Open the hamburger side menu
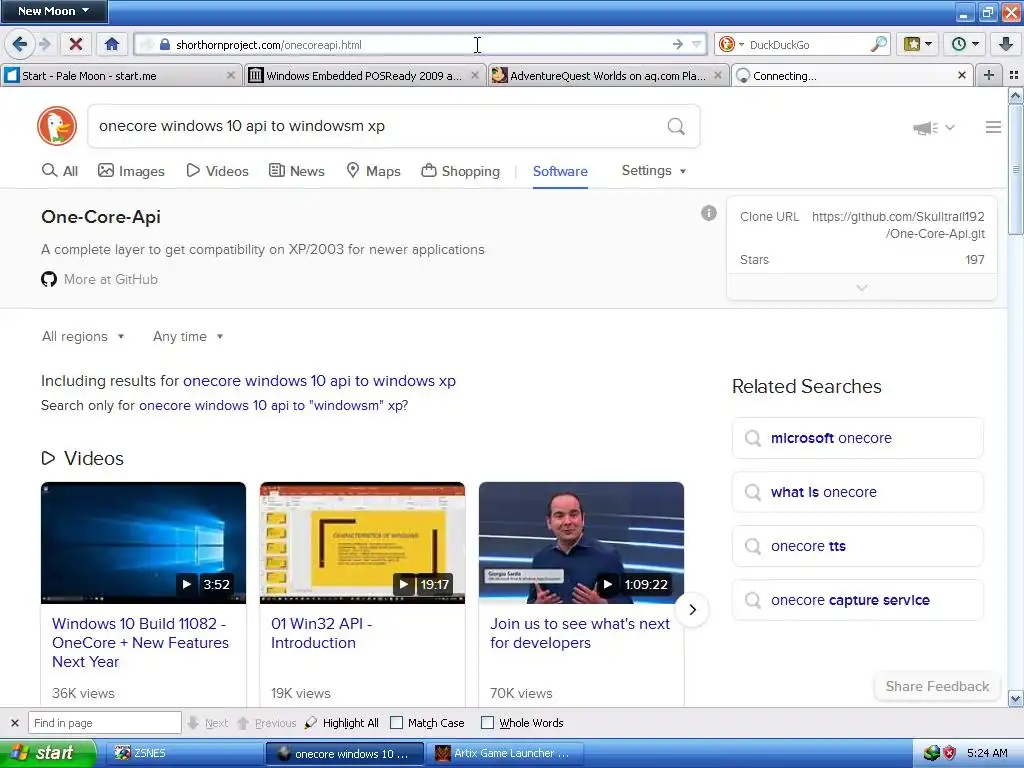The image size is (1024, 768). 993,127
